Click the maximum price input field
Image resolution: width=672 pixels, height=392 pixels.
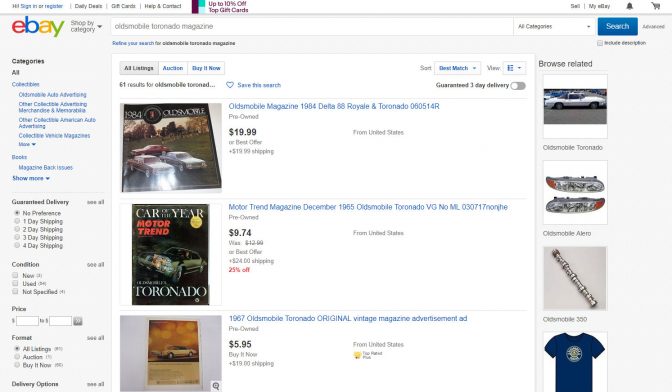[x=60, y=321]
